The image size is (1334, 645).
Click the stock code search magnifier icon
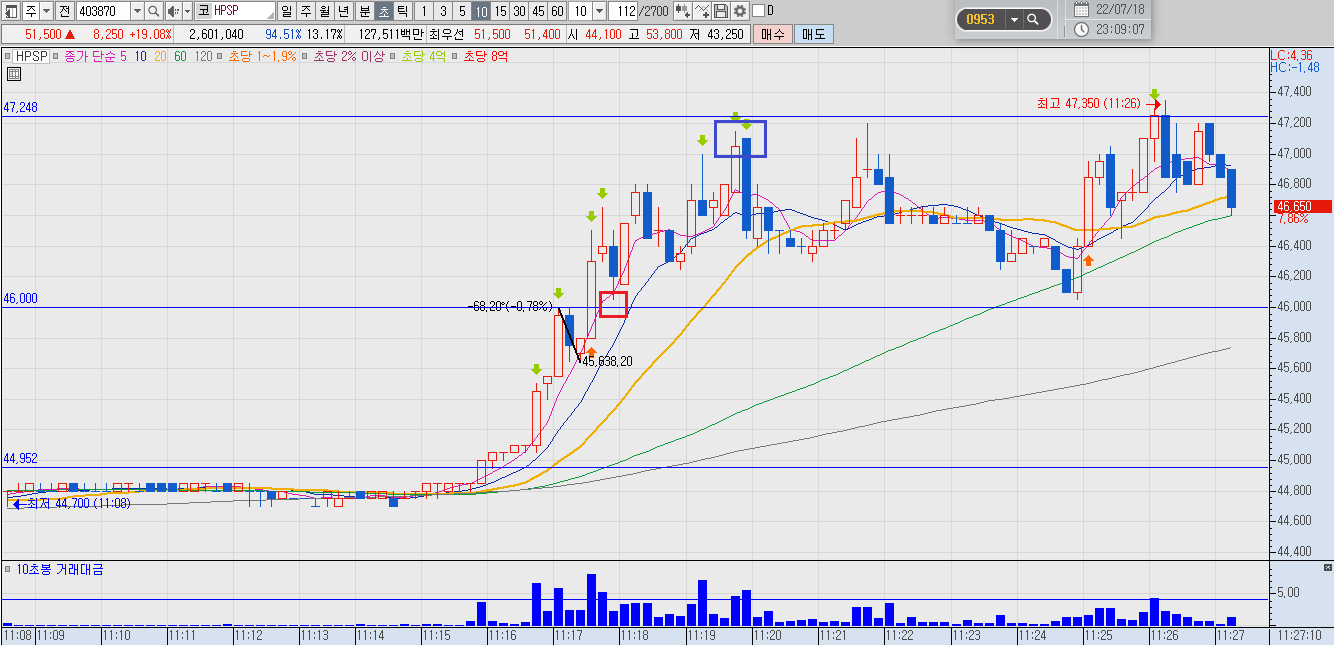click(x=153, y=11)
